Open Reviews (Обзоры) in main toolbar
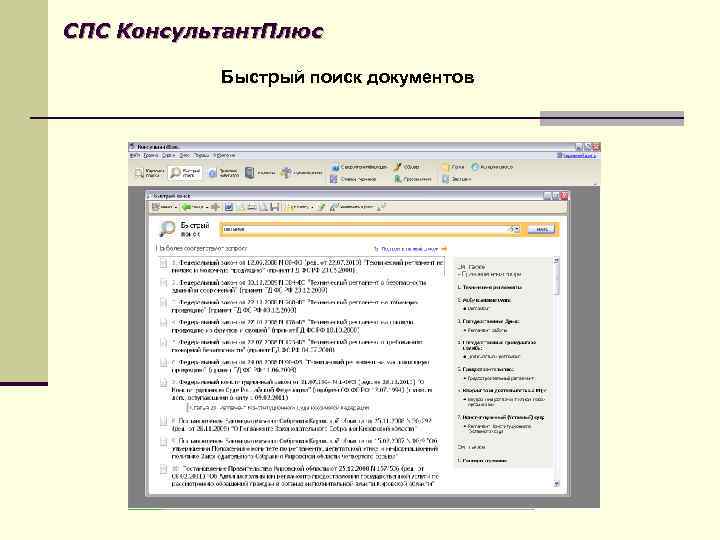The height and width of the screenshot is (540, 720). [x=407, y=167]
